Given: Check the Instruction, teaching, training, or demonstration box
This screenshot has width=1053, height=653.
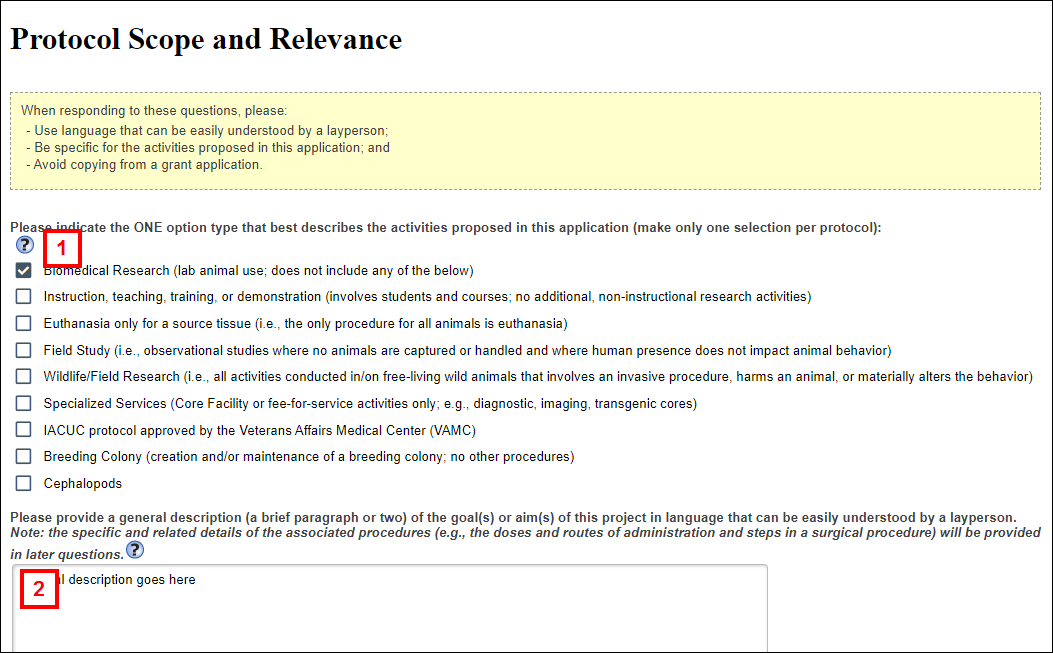Looking at the screenshot, I should [24, 297].
